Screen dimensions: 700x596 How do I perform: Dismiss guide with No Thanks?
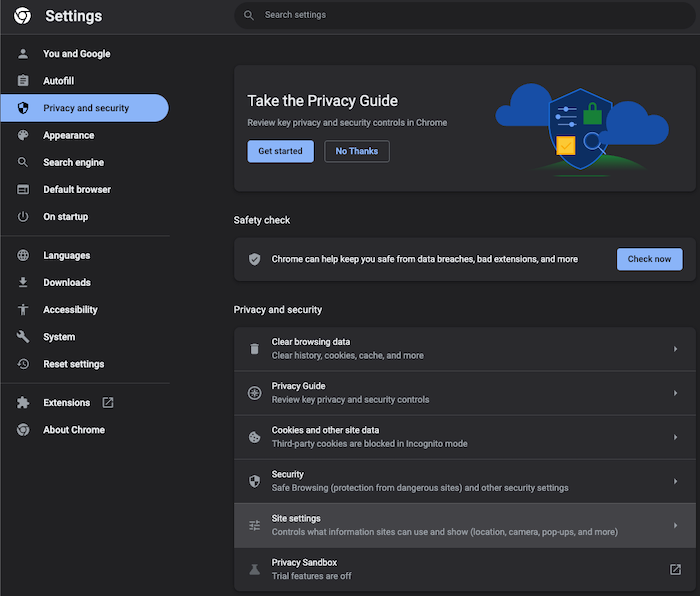pyautogui.click(x=357, y=151)
